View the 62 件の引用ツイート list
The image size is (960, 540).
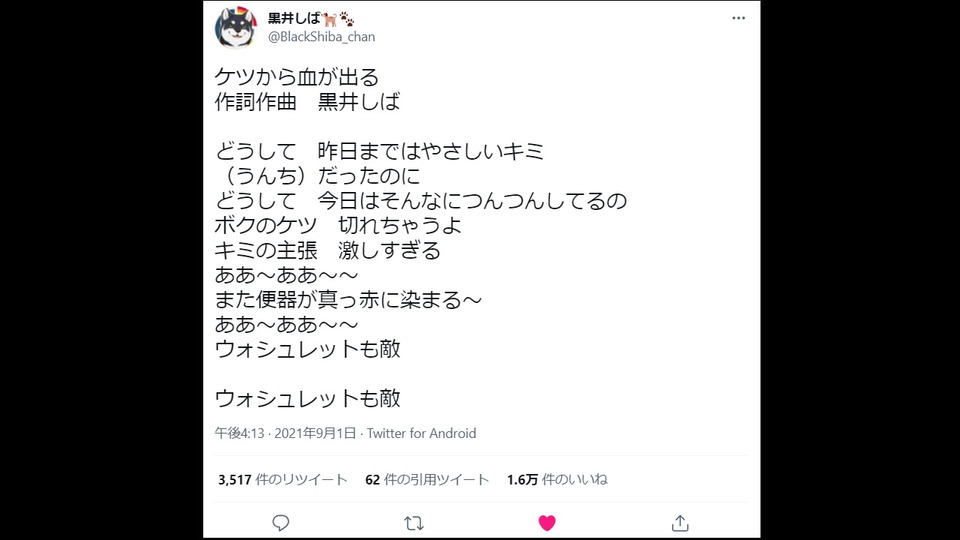(427, 479)
